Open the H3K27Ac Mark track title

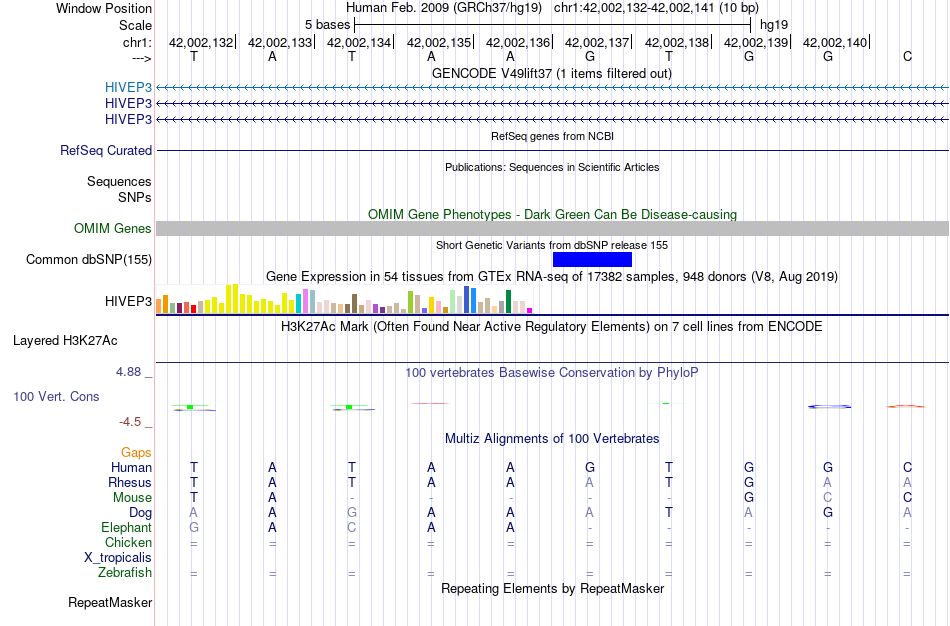click(552, 327)
